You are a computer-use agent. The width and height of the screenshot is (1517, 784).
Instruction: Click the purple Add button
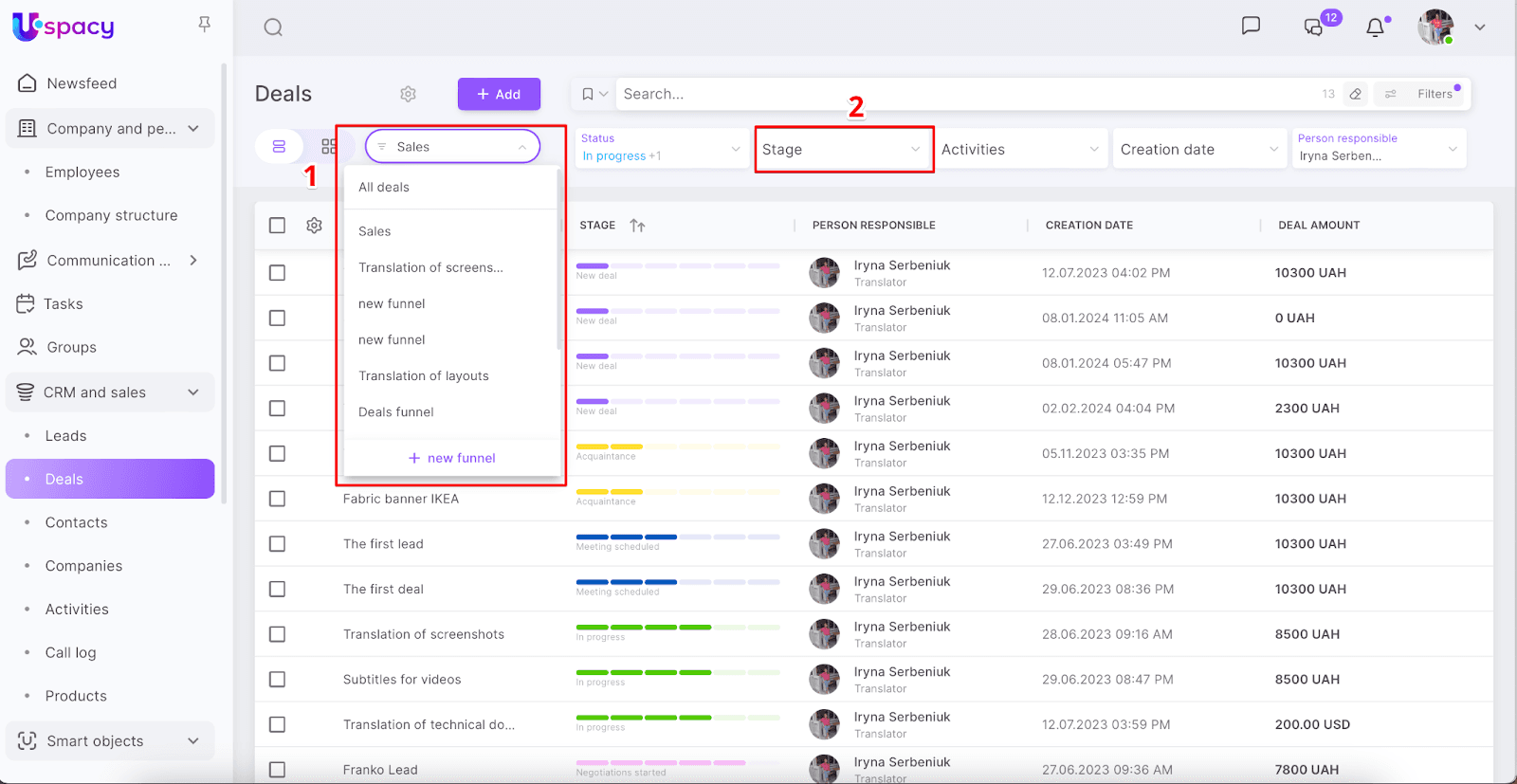(499, 94)
